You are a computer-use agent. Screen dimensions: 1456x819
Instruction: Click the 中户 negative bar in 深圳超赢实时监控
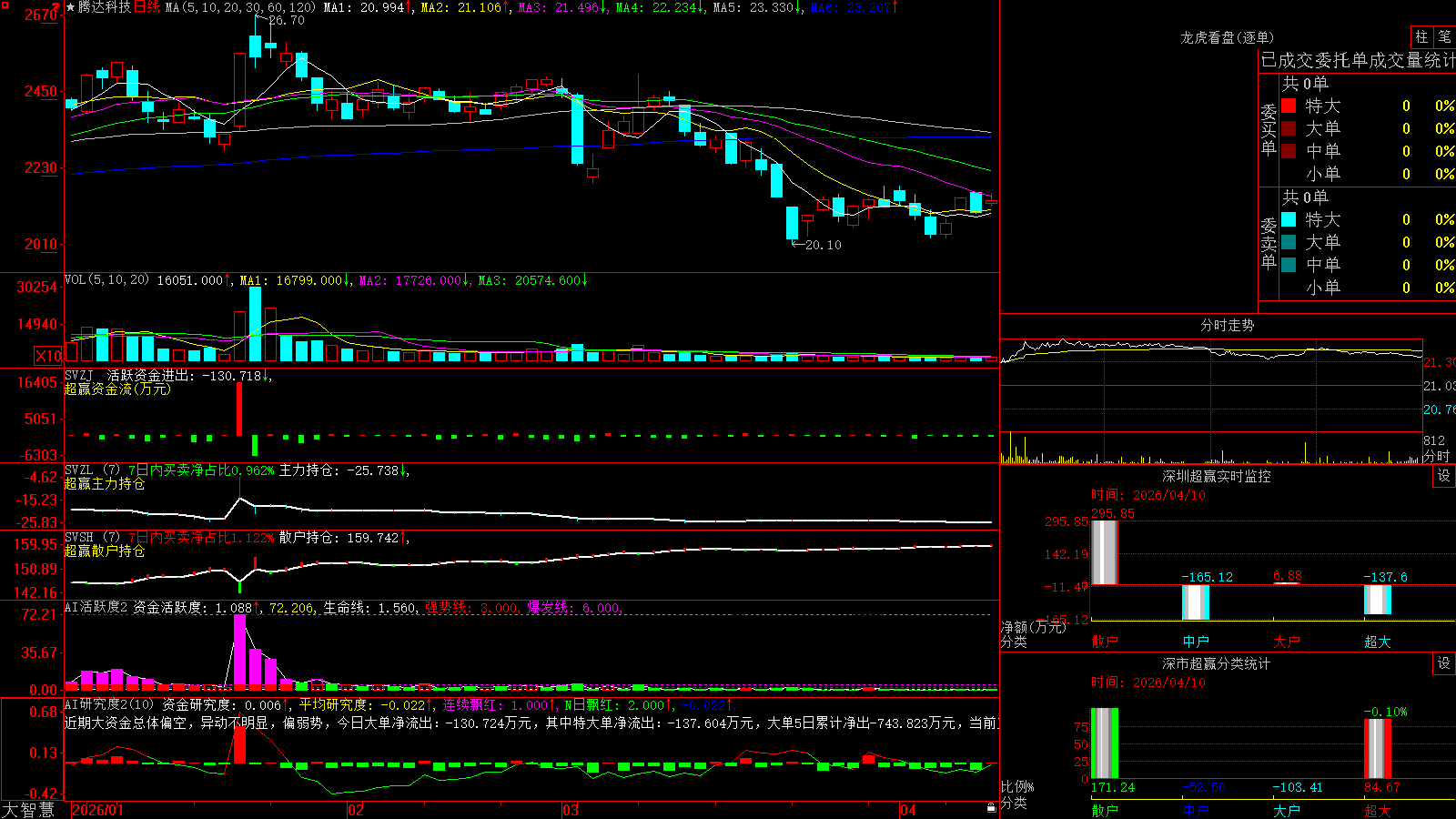pos(1196,602)
